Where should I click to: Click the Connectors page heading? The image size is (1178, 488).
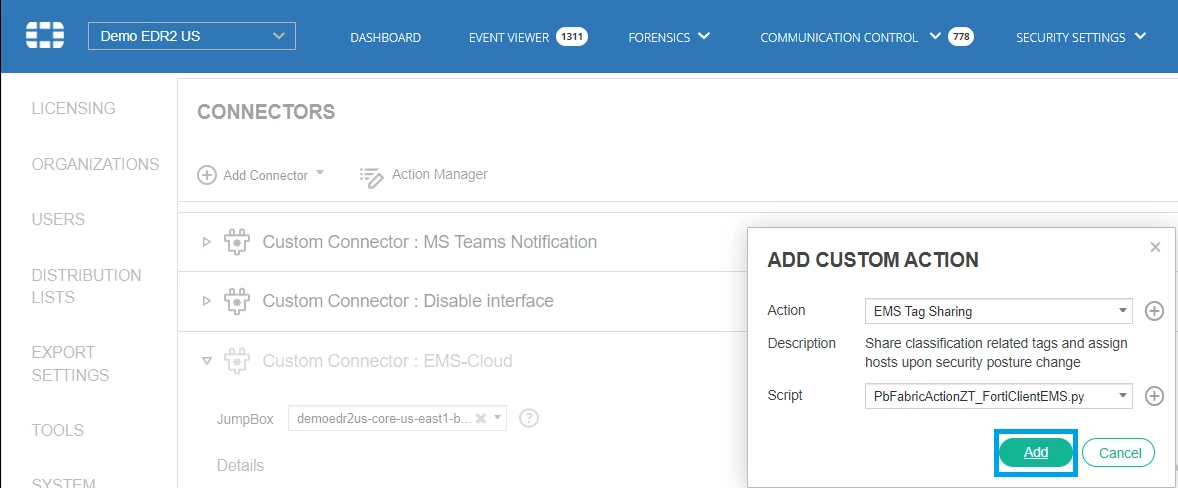tap(266, 112)
